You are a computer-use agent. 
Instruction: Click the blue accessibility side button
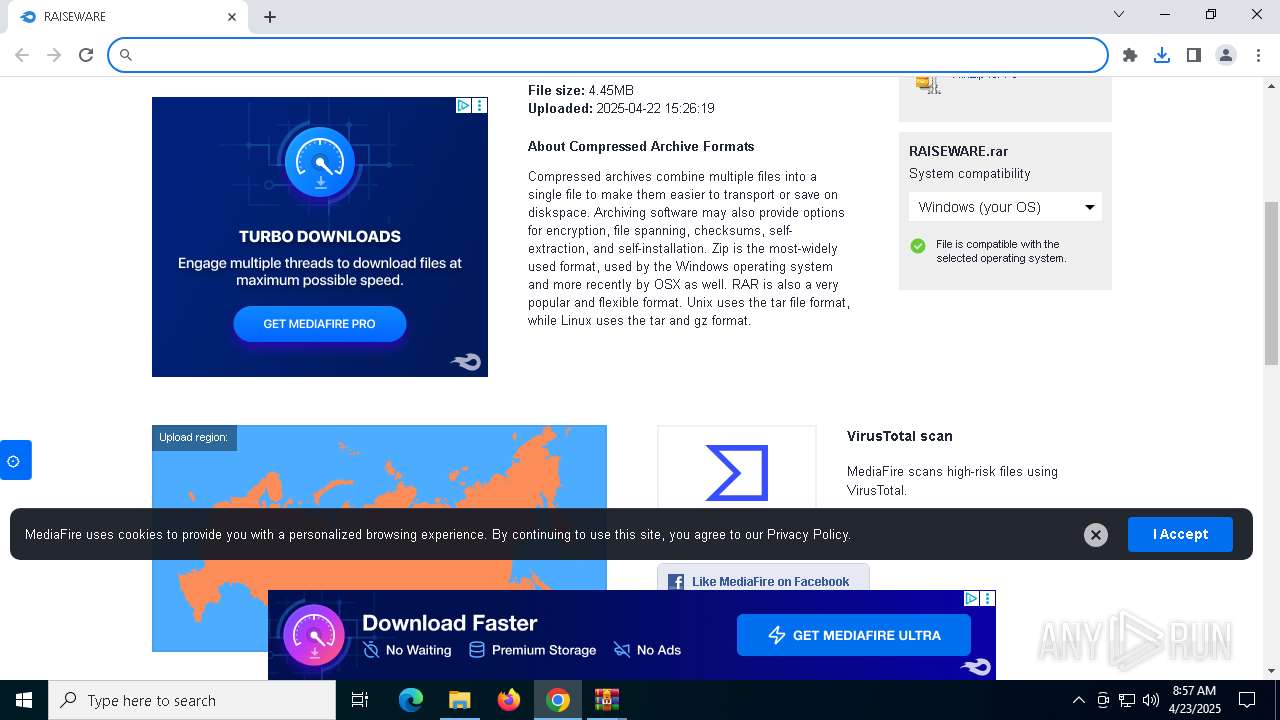14,461
